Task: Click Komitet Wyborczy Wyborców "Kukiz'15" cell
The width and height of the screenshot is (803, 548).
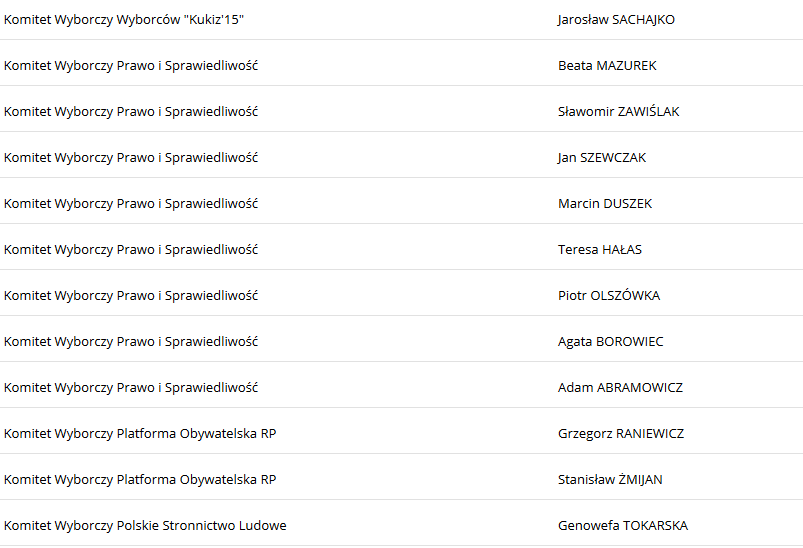Action: 124,20
